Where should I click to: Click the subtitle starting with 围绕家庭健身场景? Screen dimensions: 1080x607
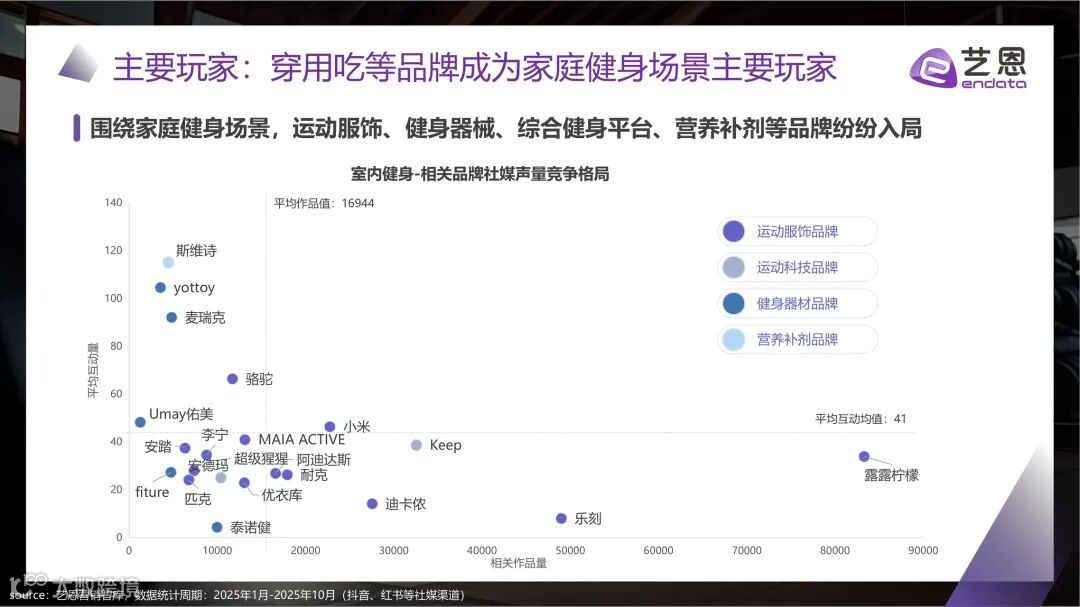pyautogui.click(x=506, y=128)
